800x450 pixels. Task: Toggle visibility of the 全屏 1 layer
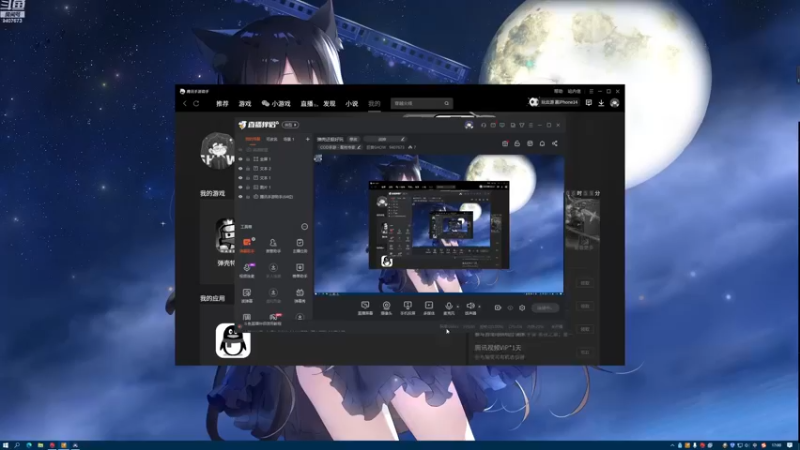[x=241, y=159]
